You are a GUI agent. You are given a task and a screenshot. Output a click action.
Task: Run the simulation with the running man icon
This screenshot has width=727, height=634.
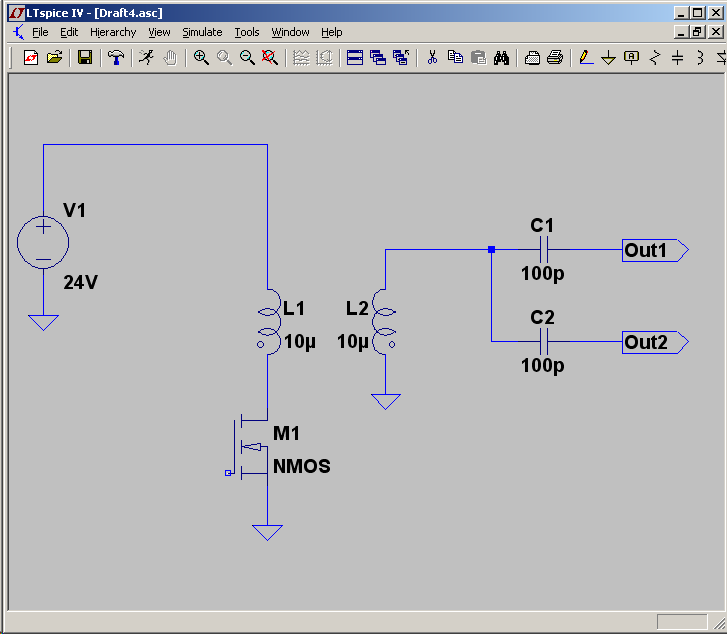pyautogui.click(x=147, y=58)
